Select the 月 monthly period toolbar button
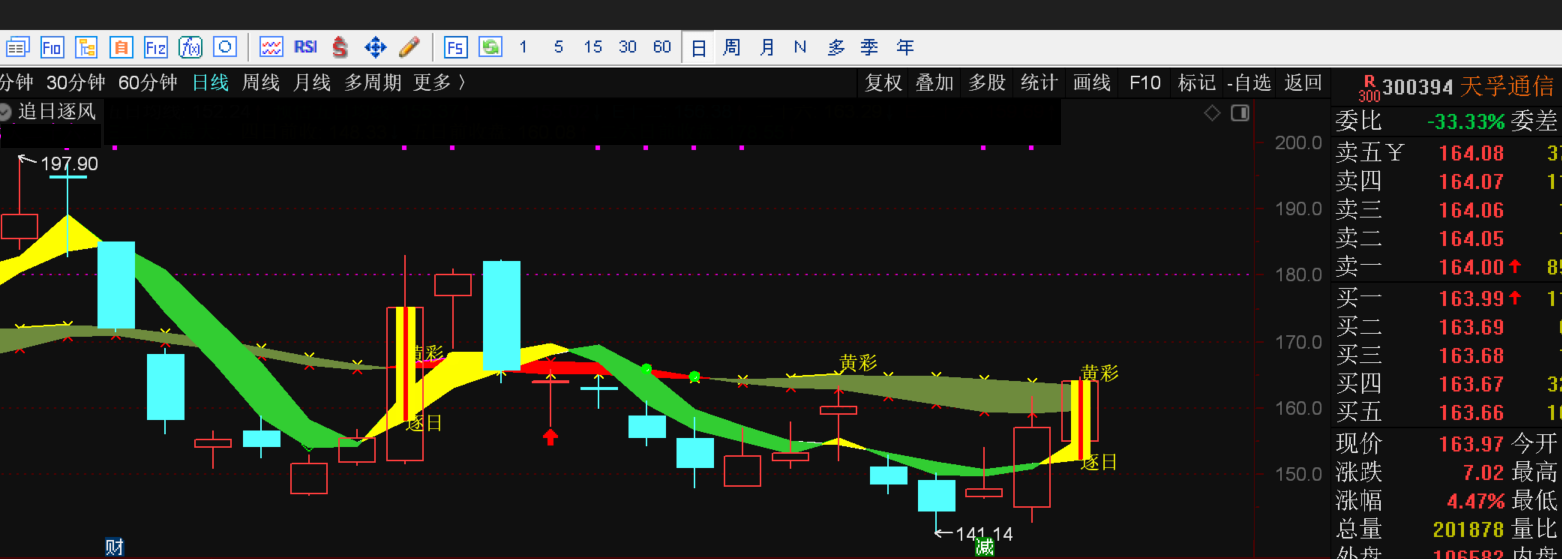 pyautogui.click(x=767, y=47)
